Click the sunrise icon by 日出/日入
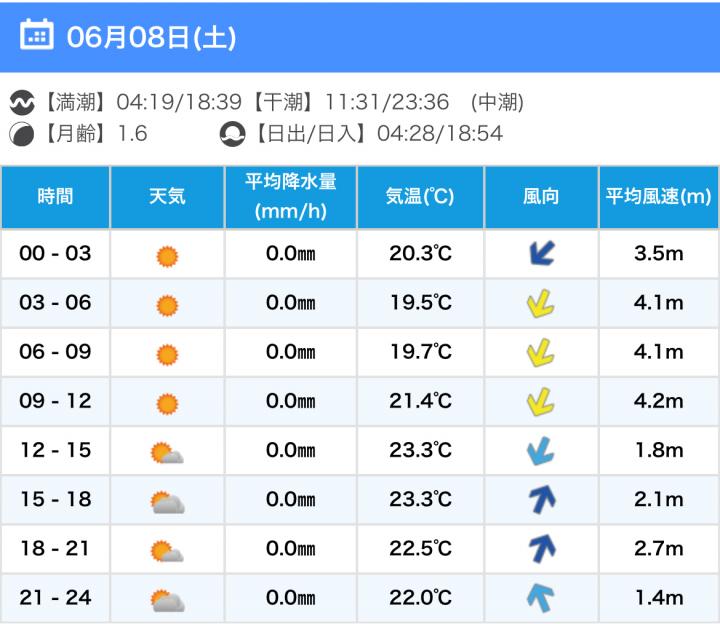Screen dimensions: 720x624 [x=232, y=133]
